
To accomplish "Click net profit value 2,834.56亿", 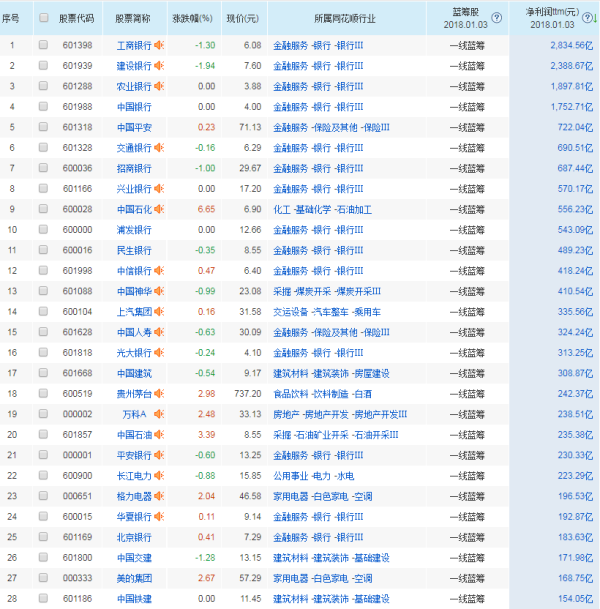I will (572, 45).
